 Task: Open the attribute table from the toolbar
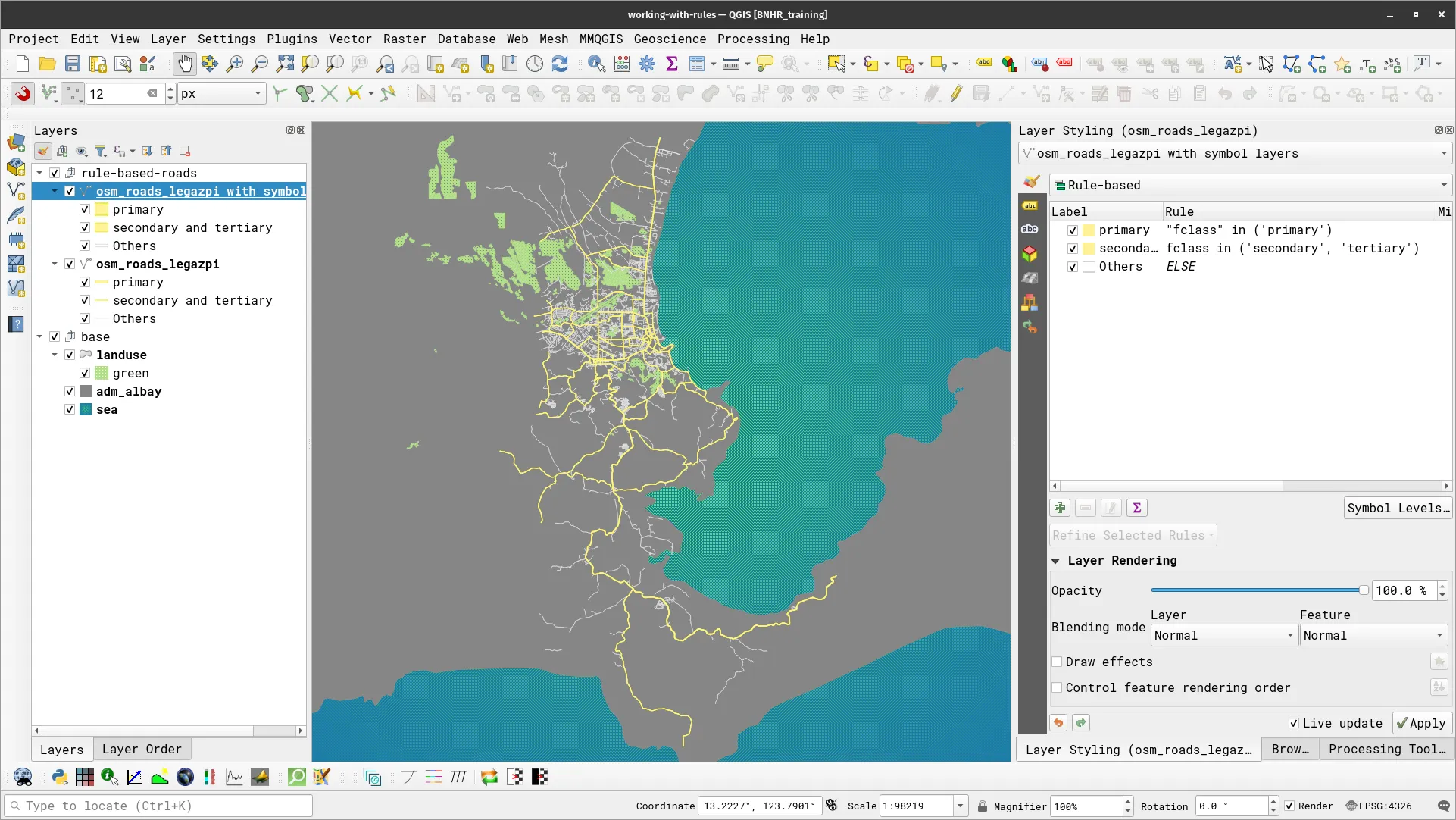(696, 64)
